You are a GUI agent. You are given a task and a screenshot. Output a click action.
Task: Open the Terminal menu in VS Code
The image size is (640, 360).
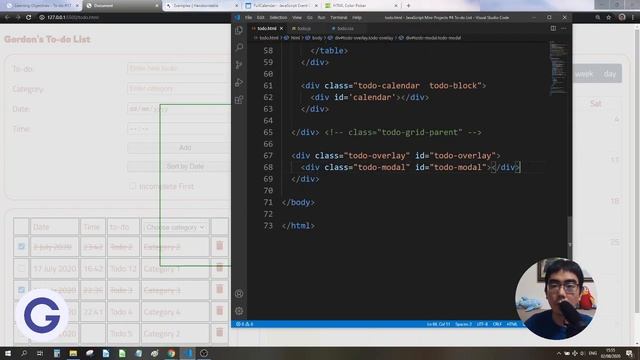[x=338, y=18]
